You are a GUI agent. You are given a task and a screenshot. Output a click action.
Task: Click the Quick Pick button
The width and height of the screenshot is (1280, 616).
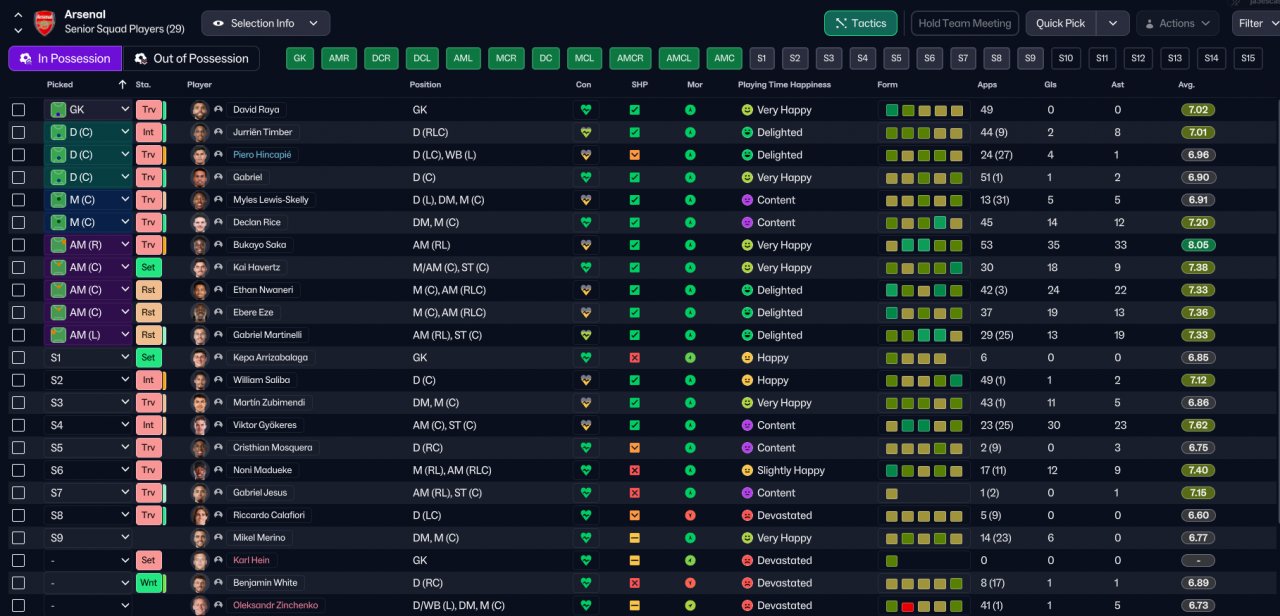(x=1061, y=23)
